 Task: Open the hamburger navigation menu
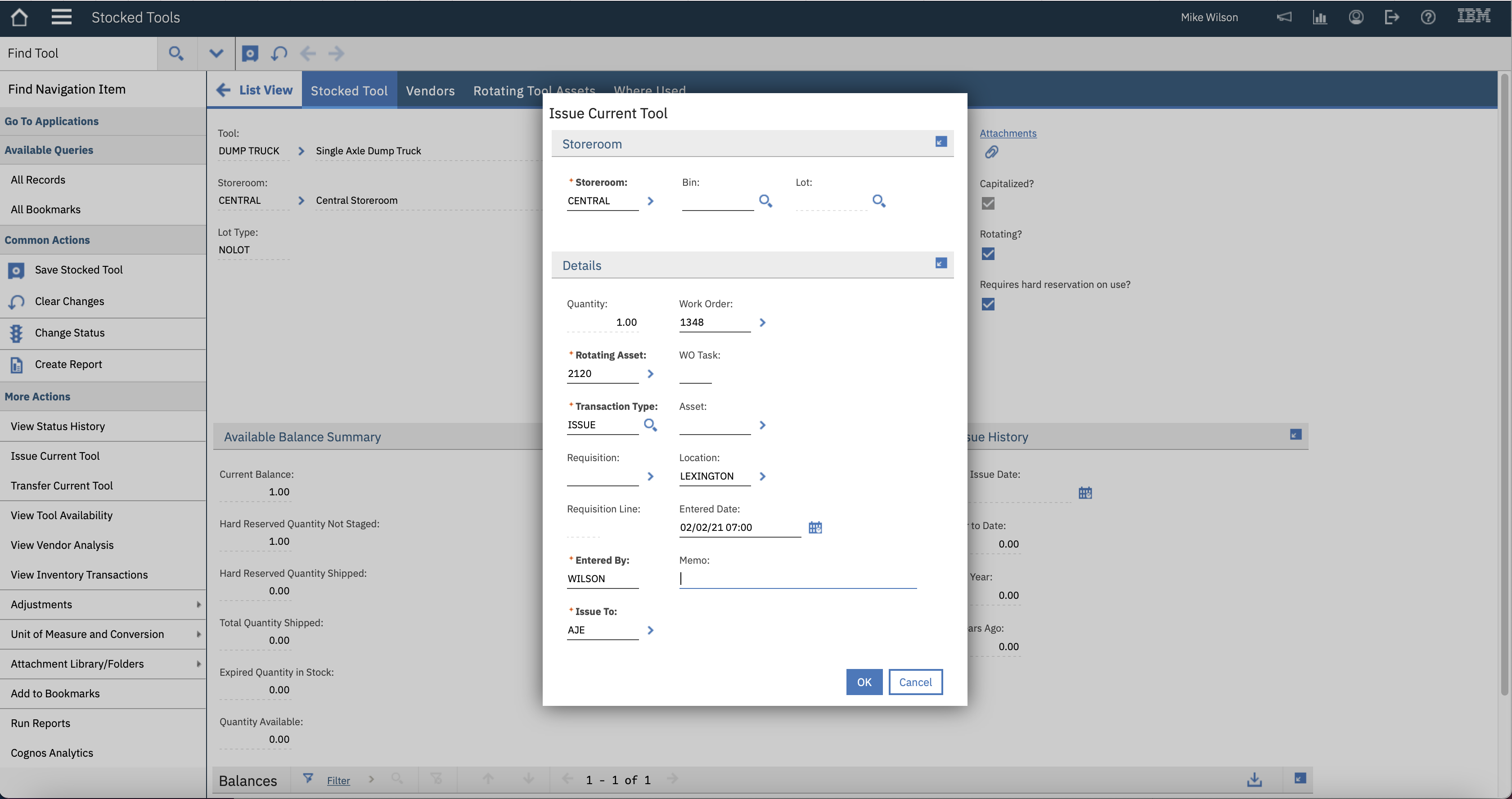point(61,17)
